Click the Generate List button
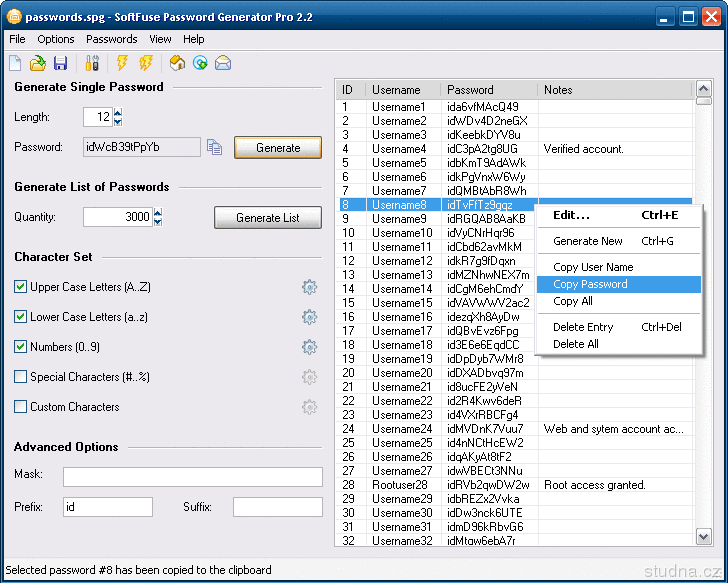Viewport: 728px width, 583px height. [267, 217]
